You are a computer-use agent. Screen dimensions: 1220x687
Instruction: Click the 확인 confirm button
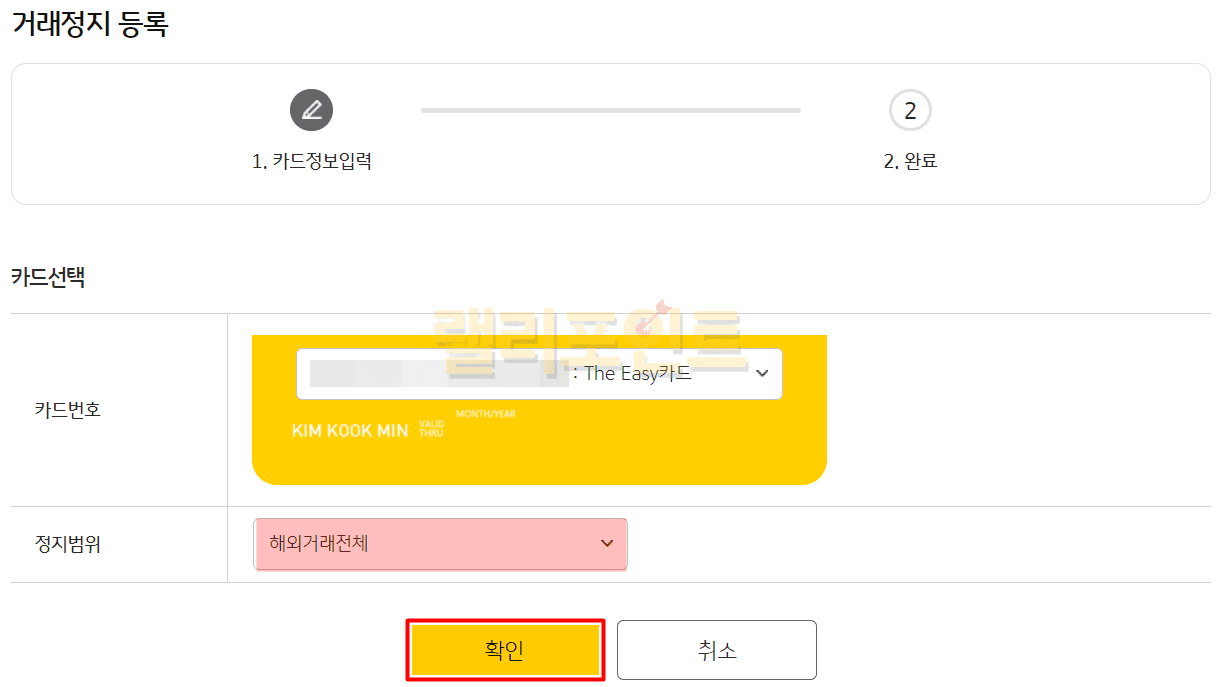point(505,650)
